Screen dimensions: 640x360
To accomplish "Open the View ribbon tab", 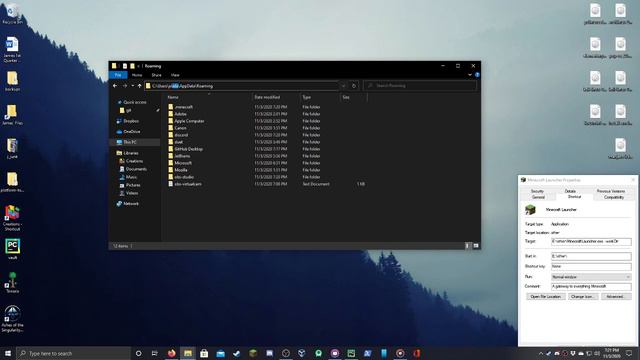I will (175, 75).
